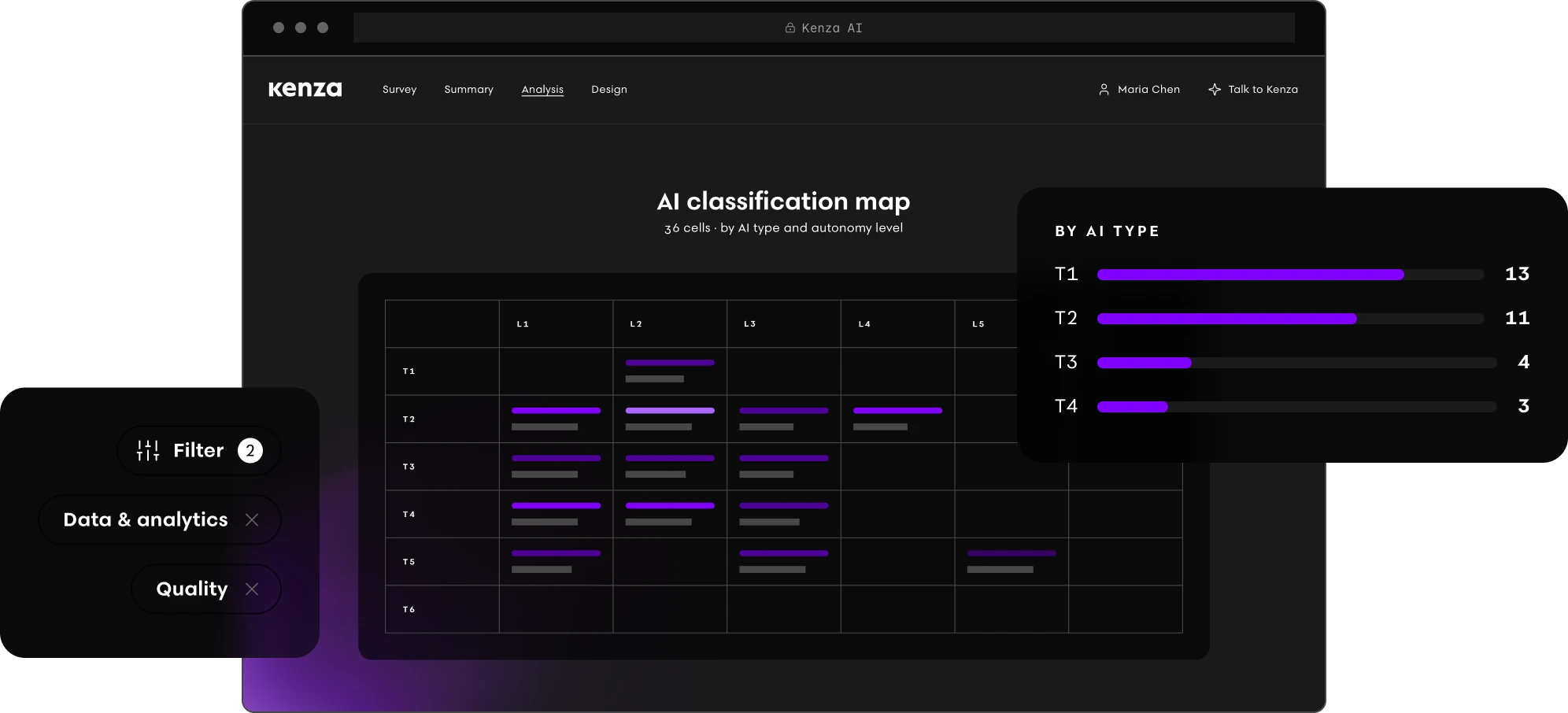Click the L1 column header
Image resolution: width=1568 pixels, height=713 pixels.
pos(556,323)
